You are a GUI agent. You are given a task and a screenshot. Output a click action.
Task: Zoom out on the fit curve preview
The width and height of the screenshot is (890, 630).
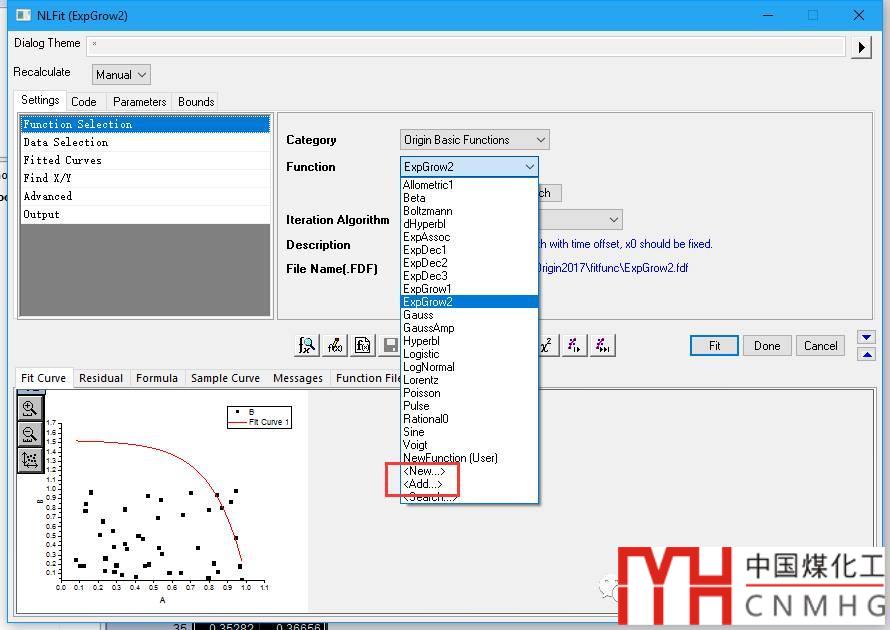point(30,434)
